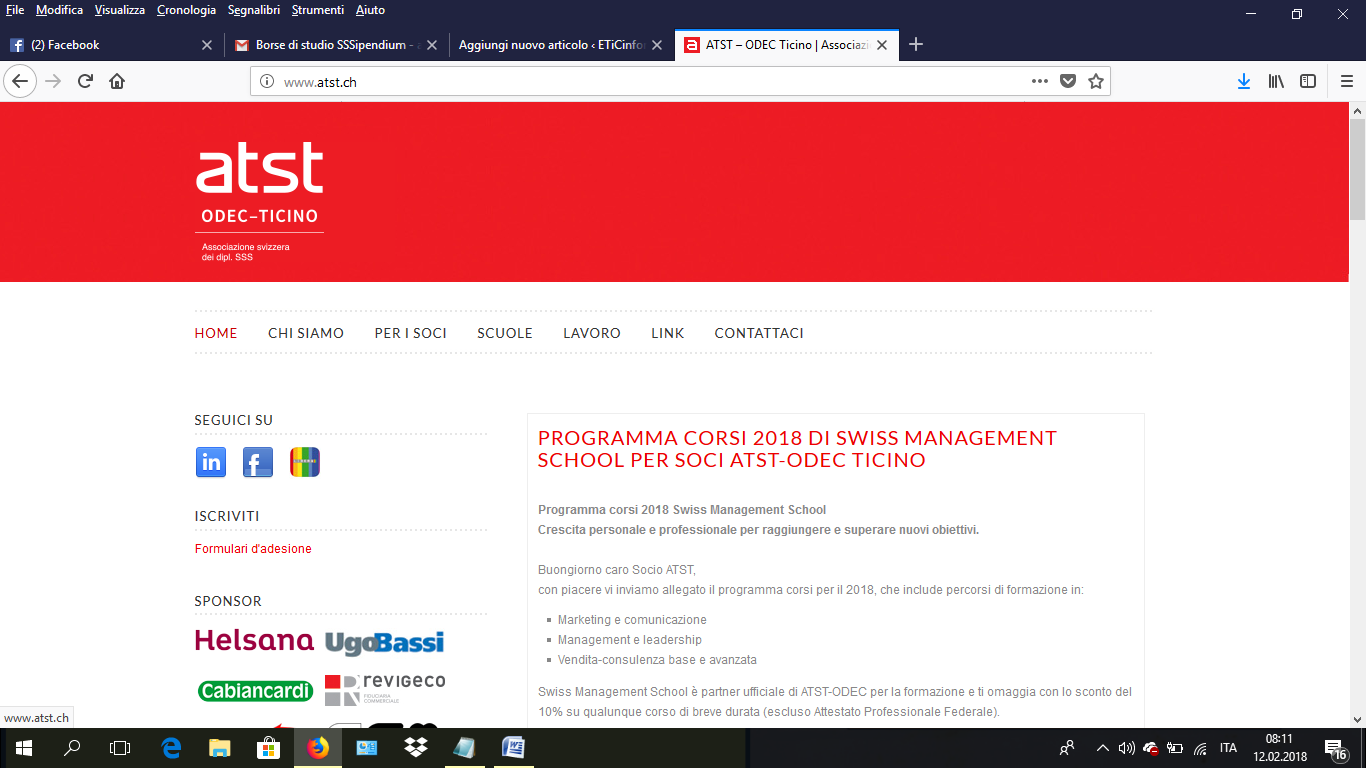This screenshot has height=768, width=1366.
Task: Open Microsoft Word from the taskbar
Action: click(513, 747)
